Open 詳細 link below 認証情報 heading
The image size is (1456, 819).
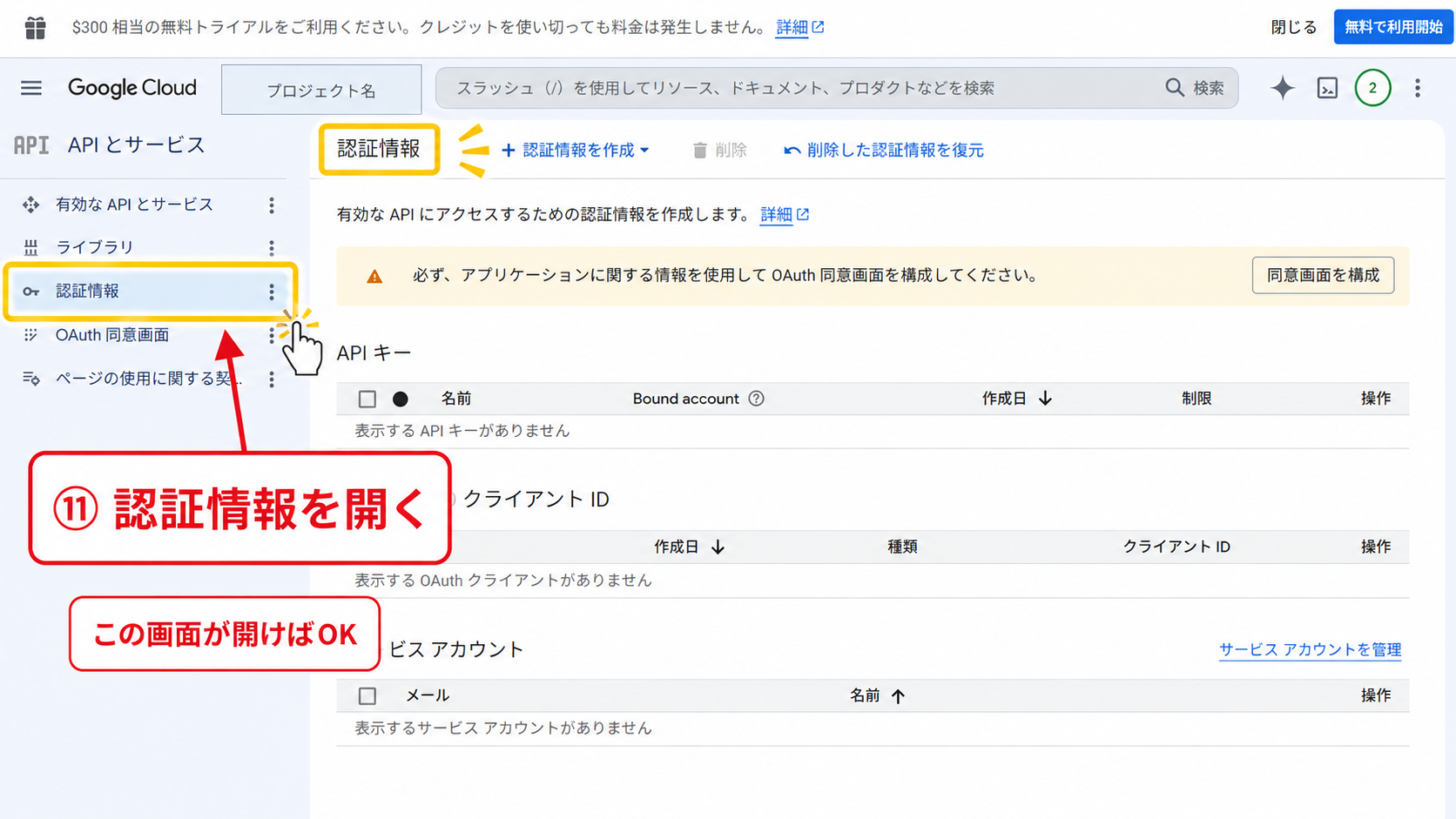click(x=784, y=214)
